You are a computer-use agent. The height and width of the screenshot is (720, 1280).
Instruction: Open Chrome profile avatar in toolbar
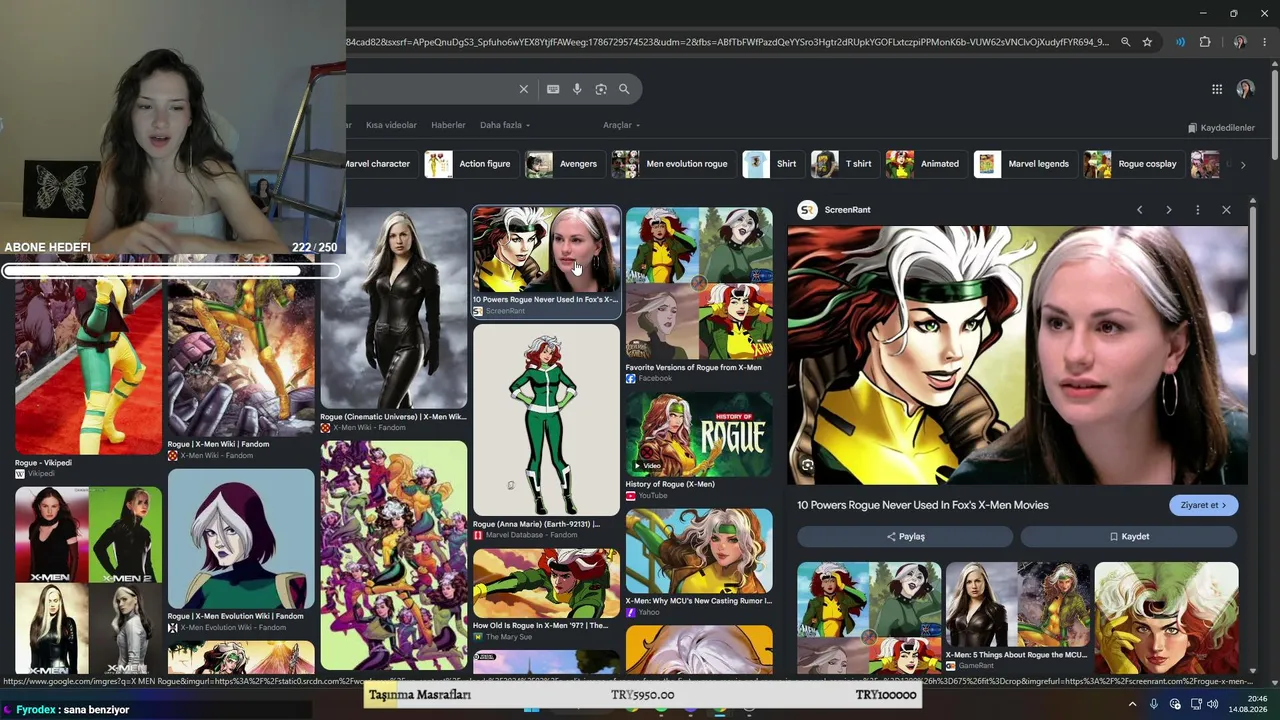pyautogui.click(x=1240, y=42)
